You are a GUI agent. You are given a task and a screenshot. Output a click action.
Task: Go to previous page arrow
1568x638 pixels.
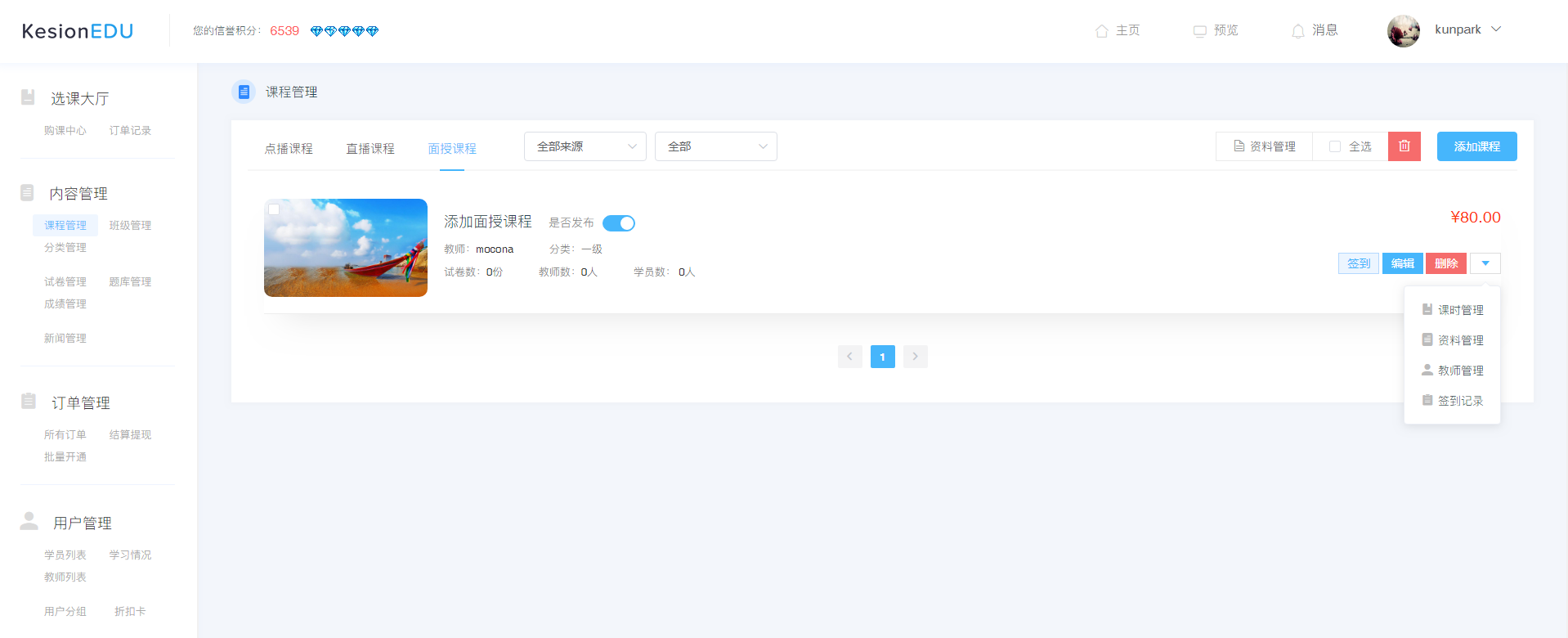point(850,357)
